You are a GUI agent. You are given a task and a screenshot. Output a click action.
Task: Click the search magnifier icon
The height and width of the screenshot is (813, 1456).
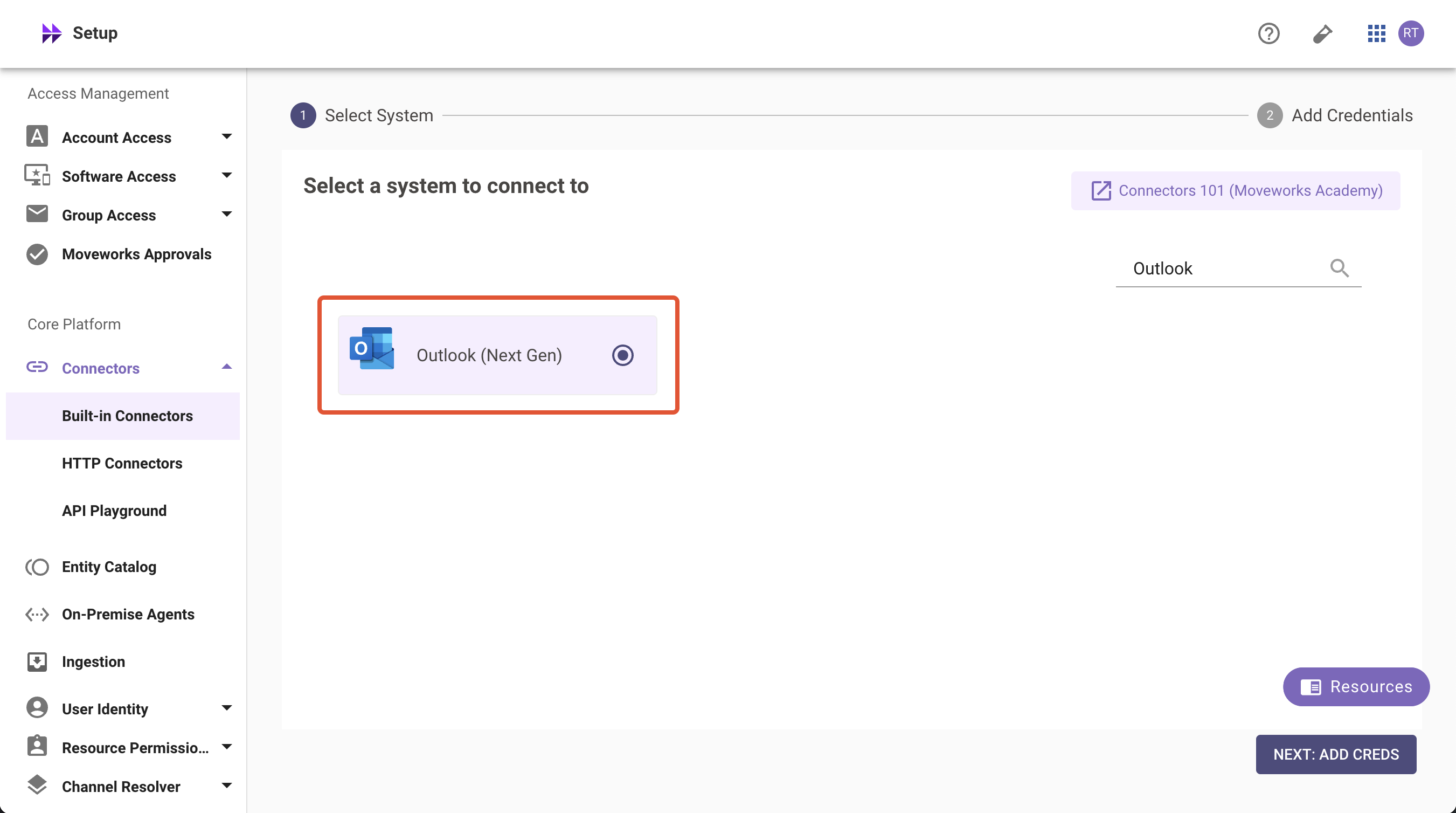1339,268
